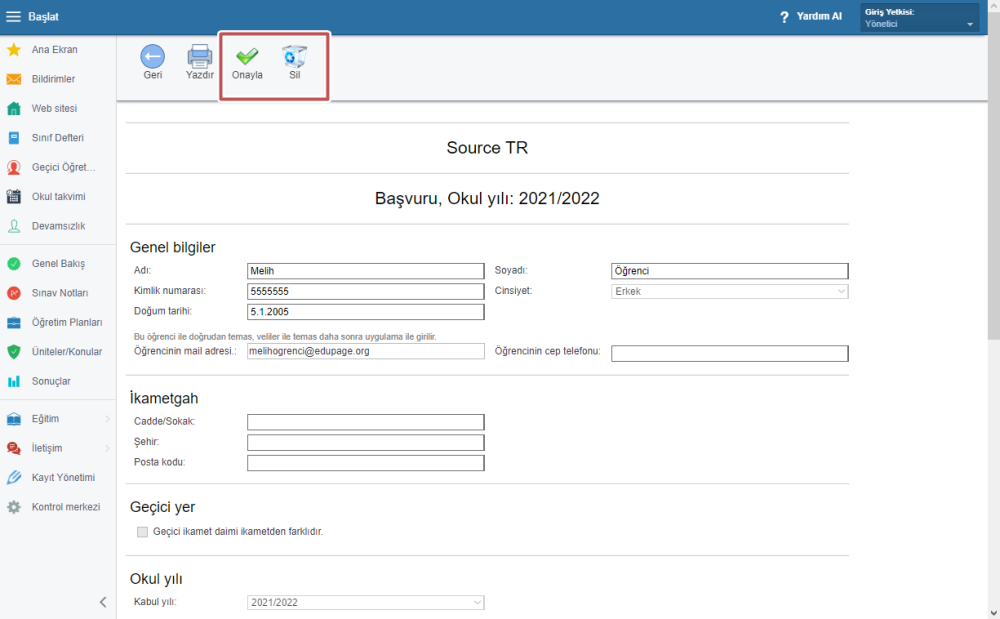The height and width of the screenshot is (619, 1000).
Task: Click scrollbar down arrow at bottom right
Action: pyautogui.click(x=994, y=613)
